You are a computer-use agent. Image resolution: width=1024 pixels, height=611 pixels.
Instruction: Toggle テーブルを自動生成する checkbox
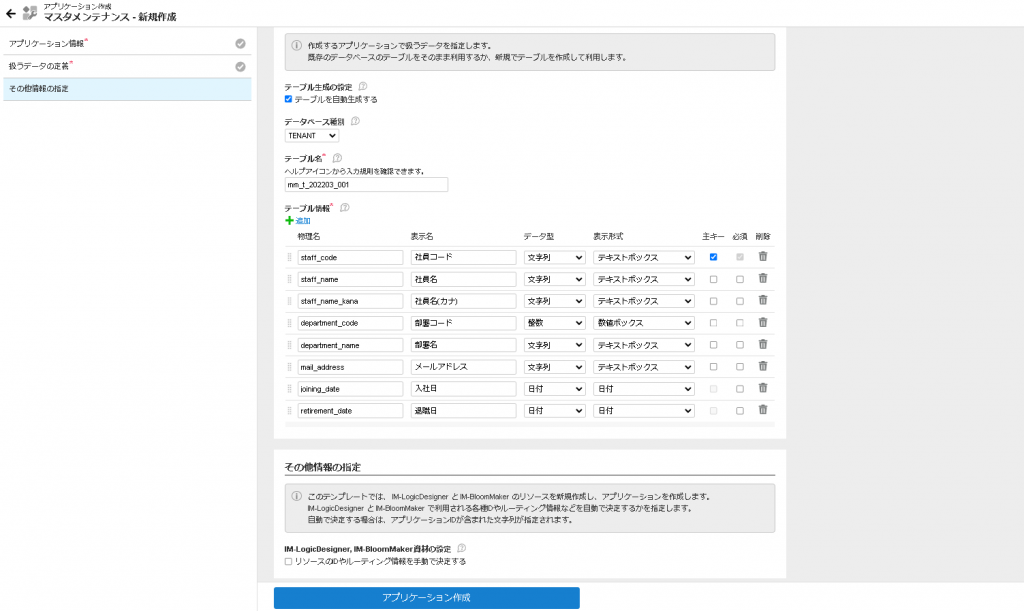click(288, 99)
